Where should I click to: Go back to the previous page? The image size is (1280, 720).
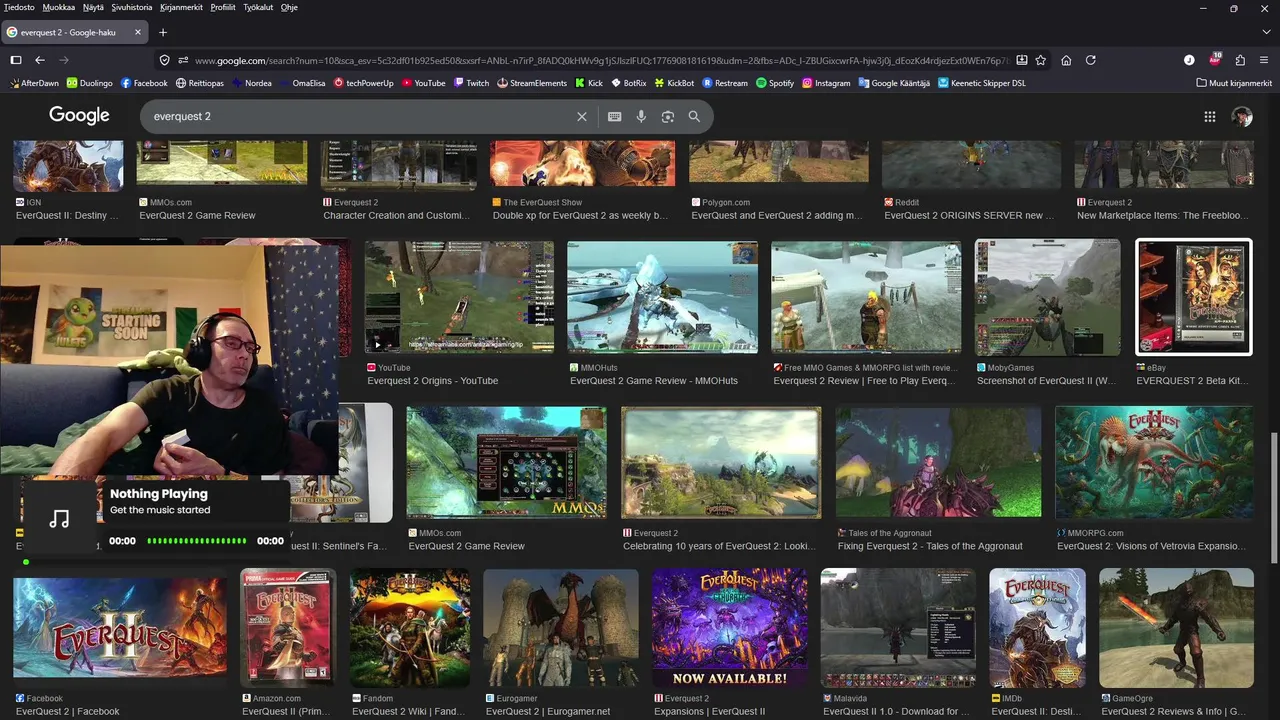pyautogui.click(x=40, y=60)
